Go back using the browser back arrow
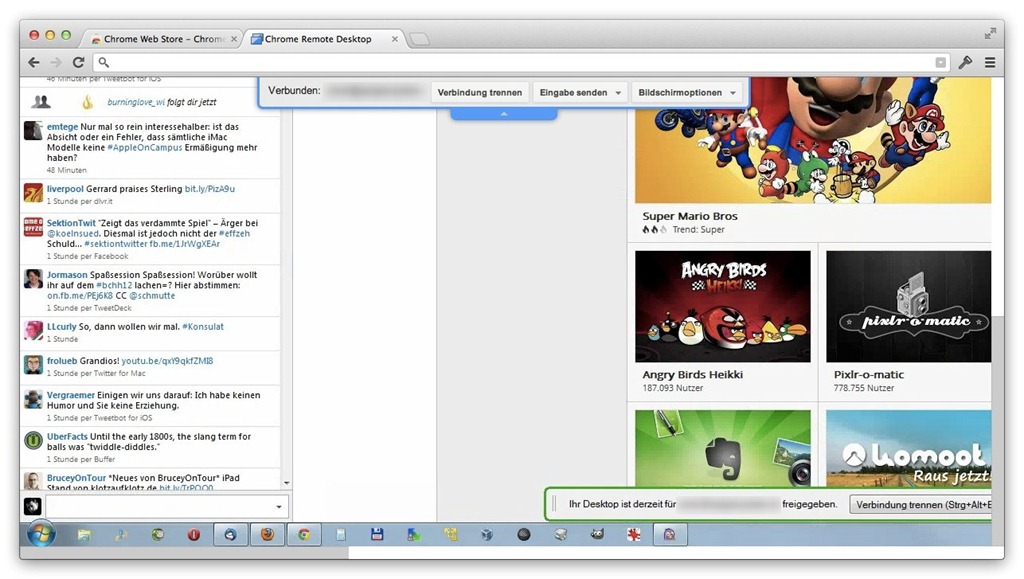This screenshot has width=1024, height=579. 34,62
